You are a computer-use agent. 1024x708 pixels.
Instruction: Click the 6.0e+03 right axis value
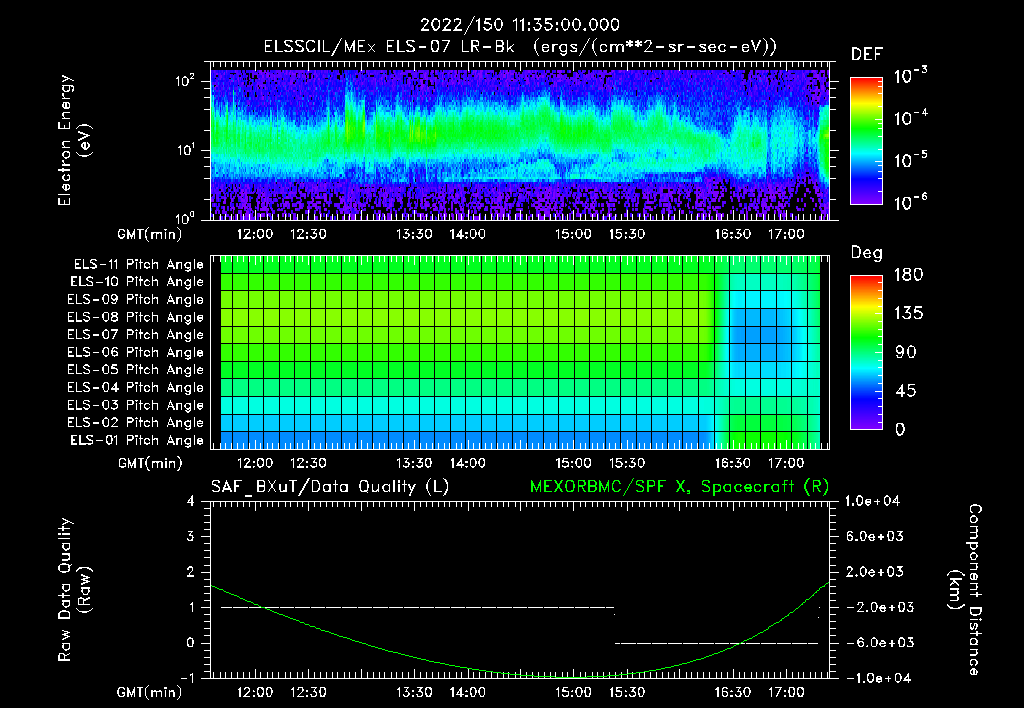pyautogui.click(x=875, y=537)
